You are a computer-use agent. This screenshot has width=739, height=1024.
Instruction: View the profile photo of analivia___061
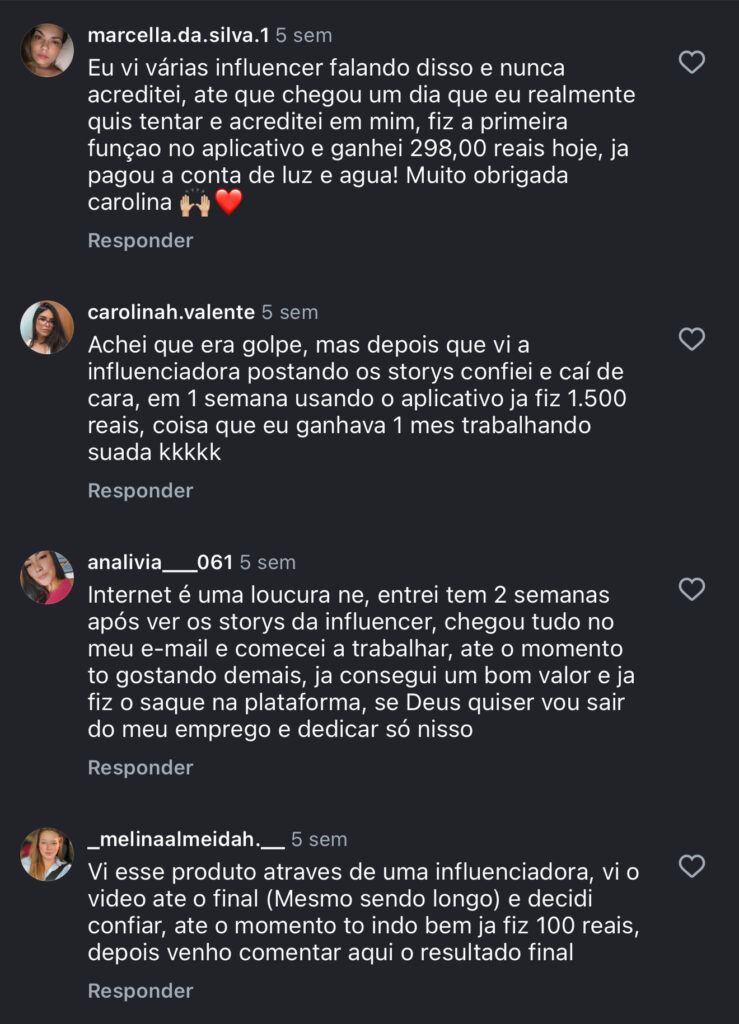coord(47,577)
